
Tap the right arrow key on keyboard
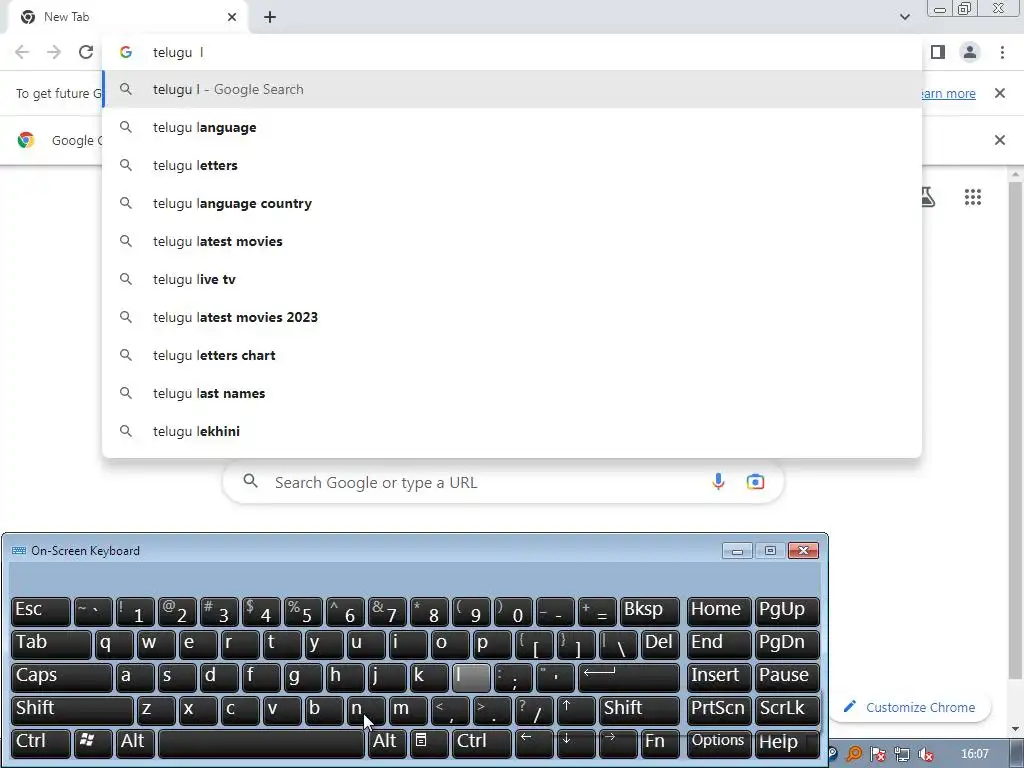(618, 743)
